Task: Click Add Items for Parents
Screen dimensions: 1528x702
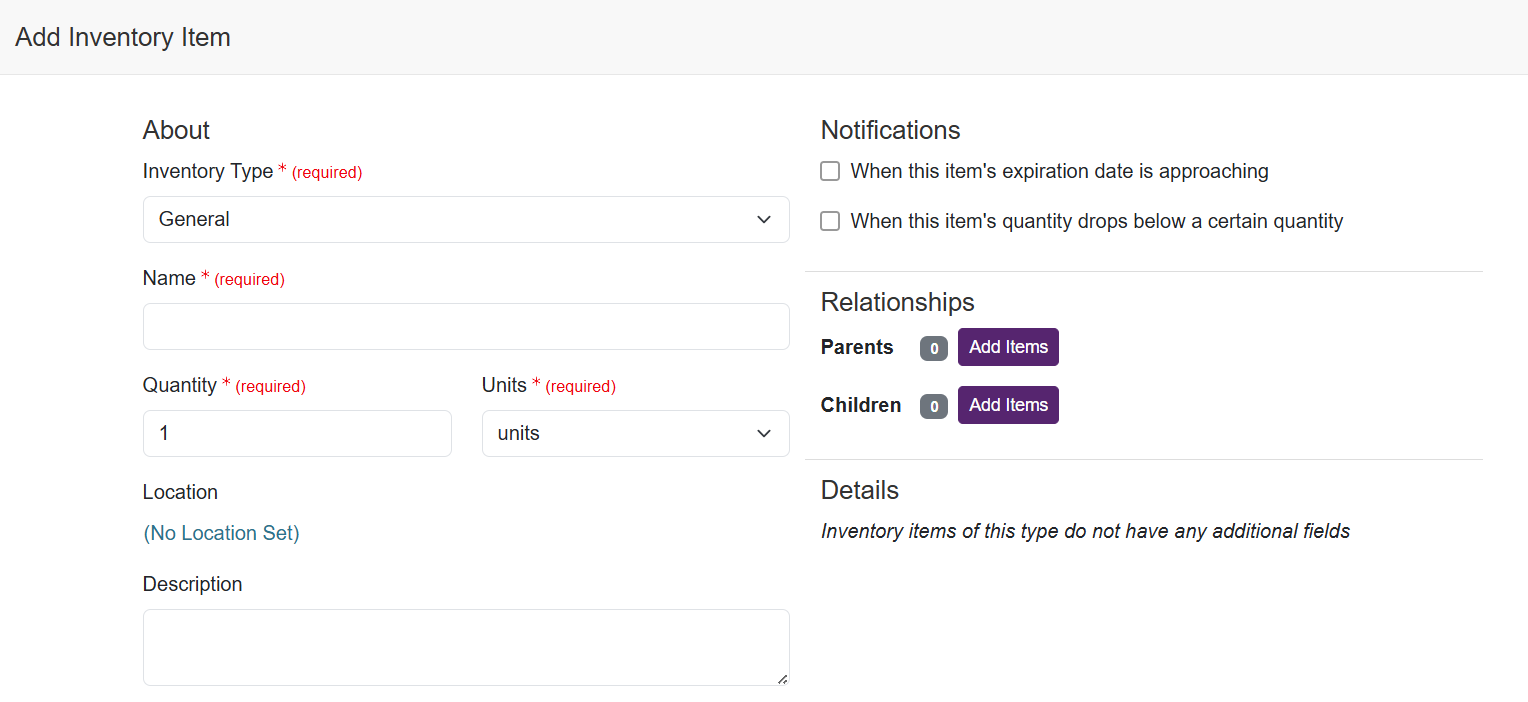Action: [1008, 347]
